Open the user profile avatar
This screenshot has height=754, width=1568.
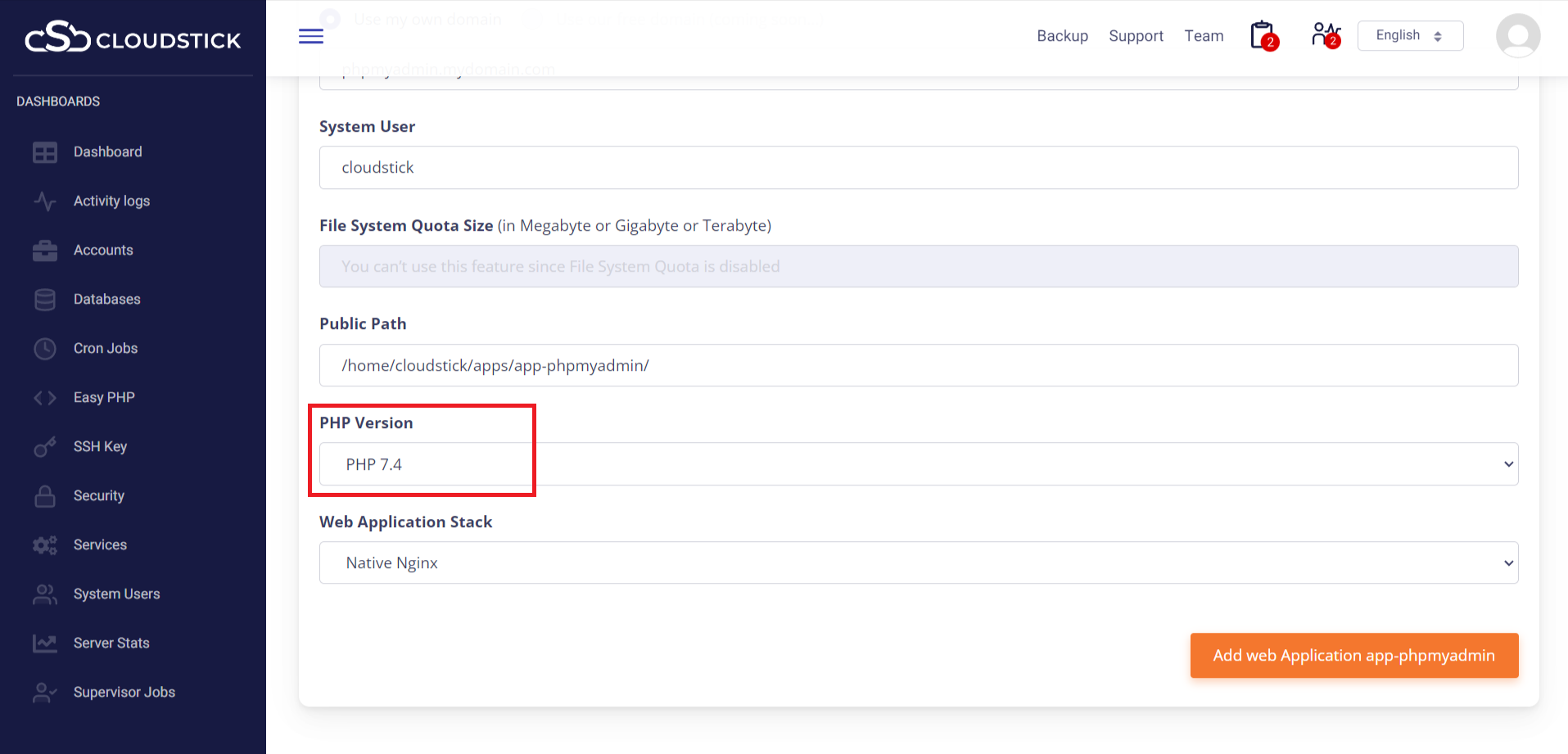pos(1517,36)
